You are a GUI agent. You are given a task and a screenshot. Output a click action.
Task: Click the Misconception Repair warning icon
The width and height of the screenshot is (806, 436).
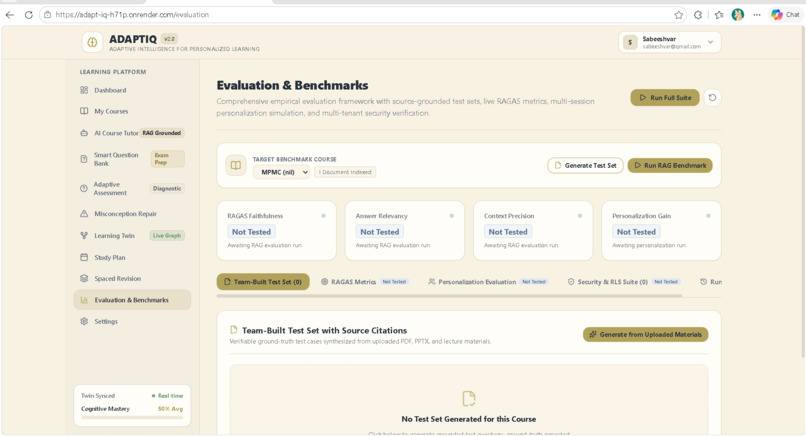click(84, 213)
